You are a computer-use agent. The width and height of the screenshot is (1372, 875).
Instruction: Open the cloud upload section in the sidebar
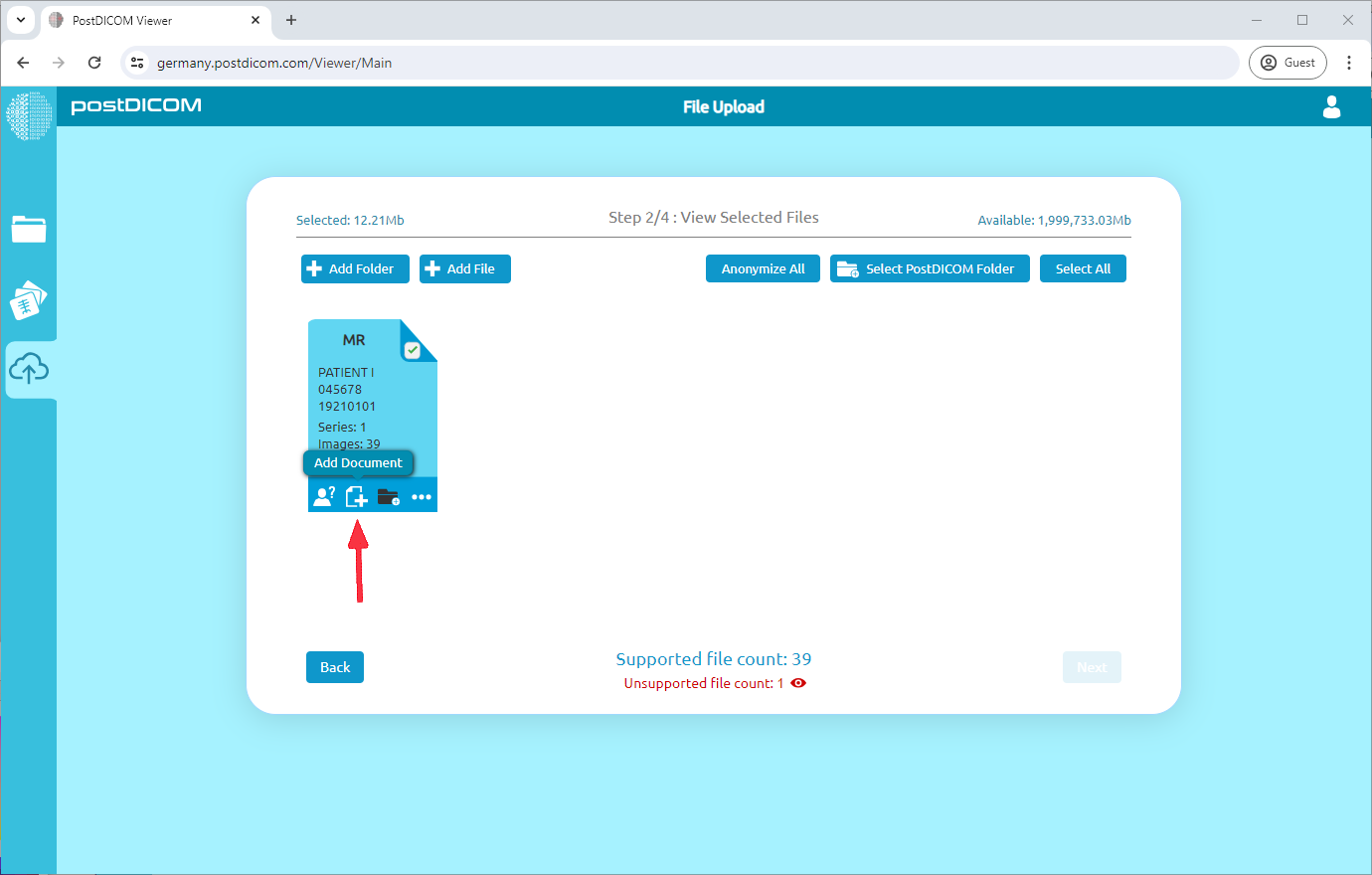click(x=29, y=369)
